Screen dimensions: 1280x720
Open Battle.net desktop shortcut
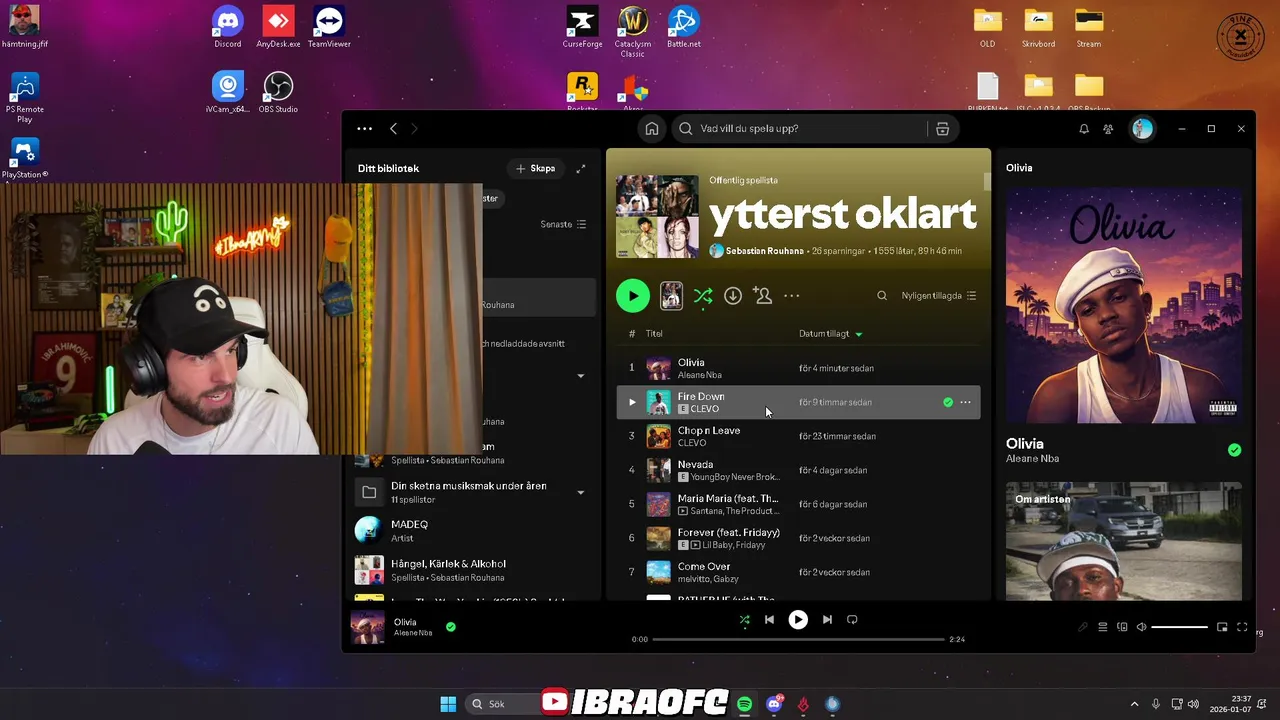[x=684, y=27]
